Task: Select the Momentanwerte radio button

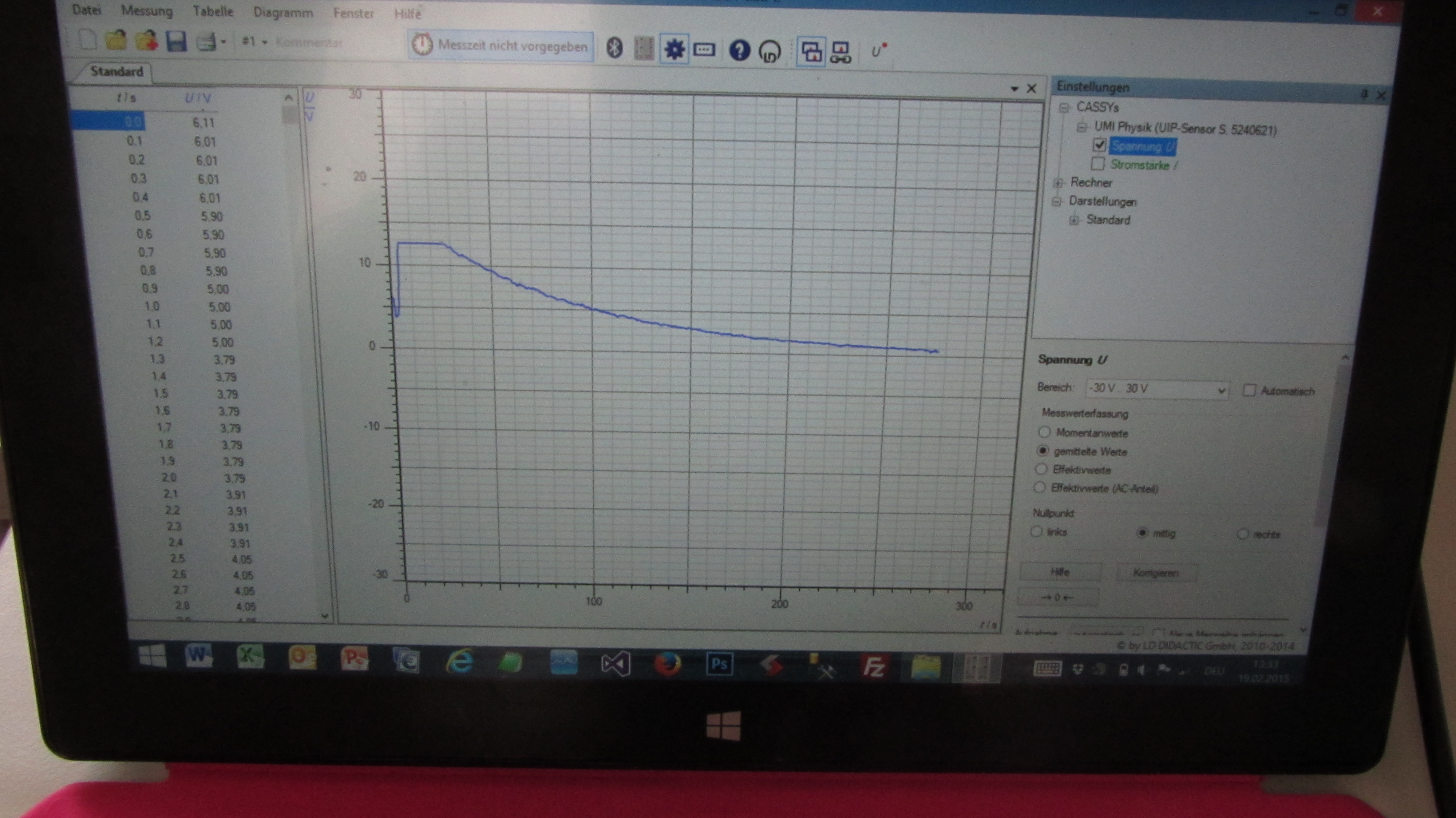Action: 1044,432
